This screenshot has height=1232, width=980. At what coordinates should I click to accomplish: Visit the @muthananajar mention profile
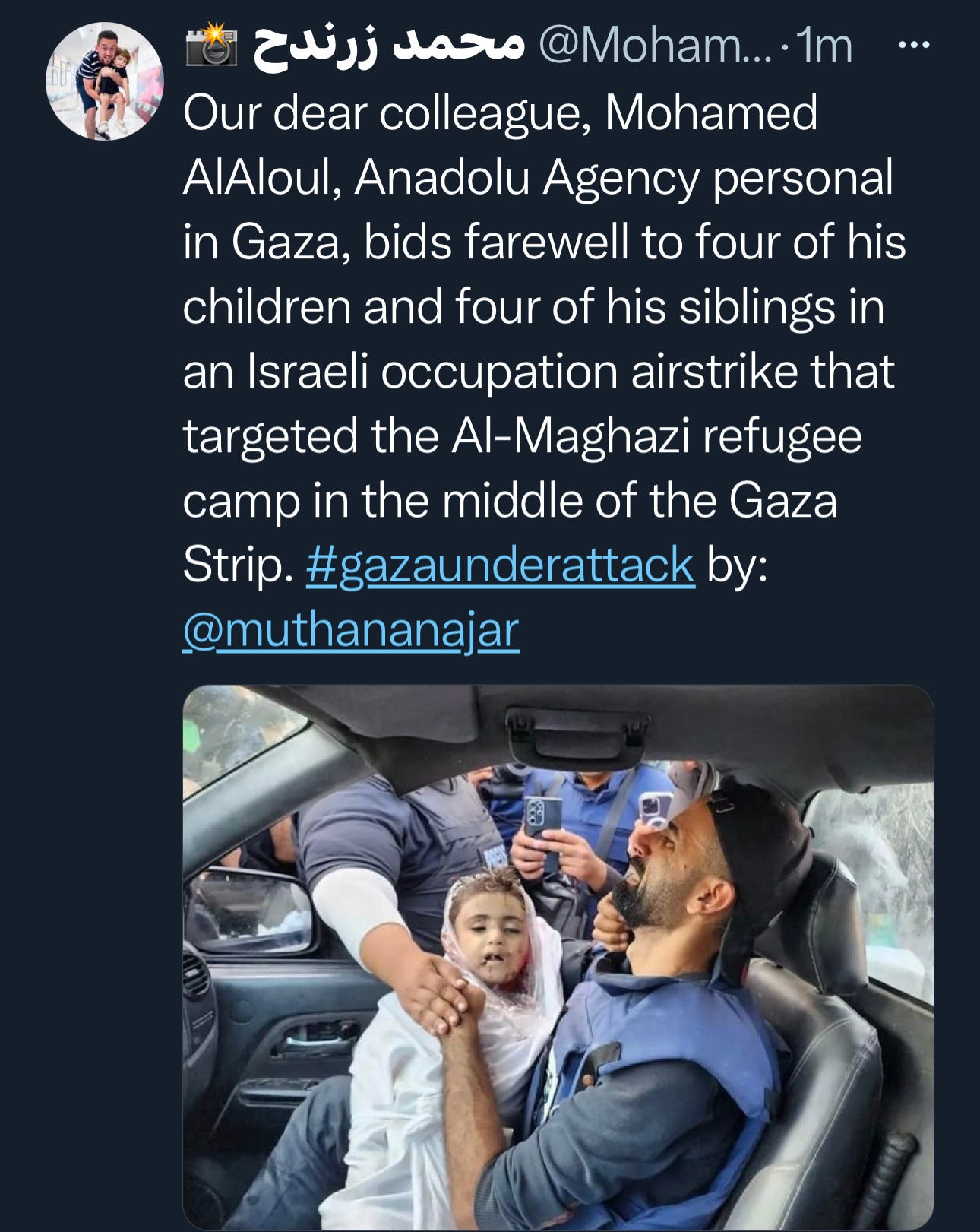pos(351,630)
